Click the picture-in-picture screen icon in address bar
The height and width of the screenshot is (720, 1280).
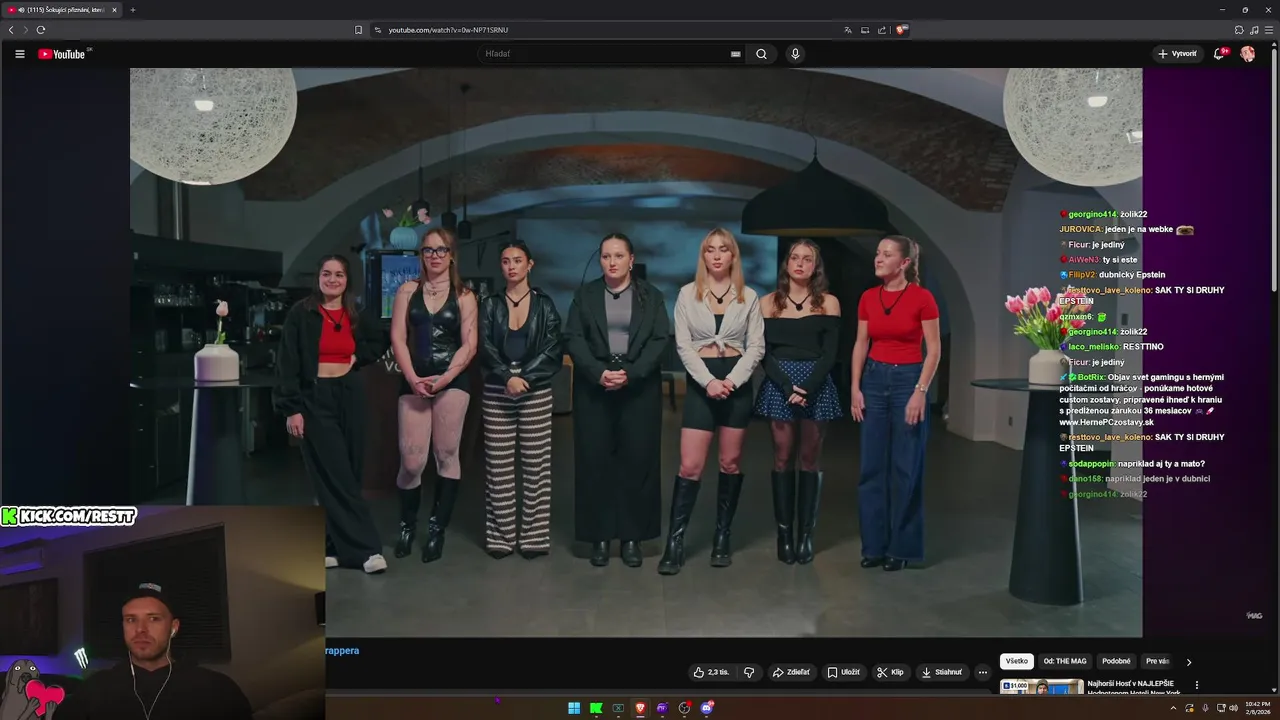(865, 30)
